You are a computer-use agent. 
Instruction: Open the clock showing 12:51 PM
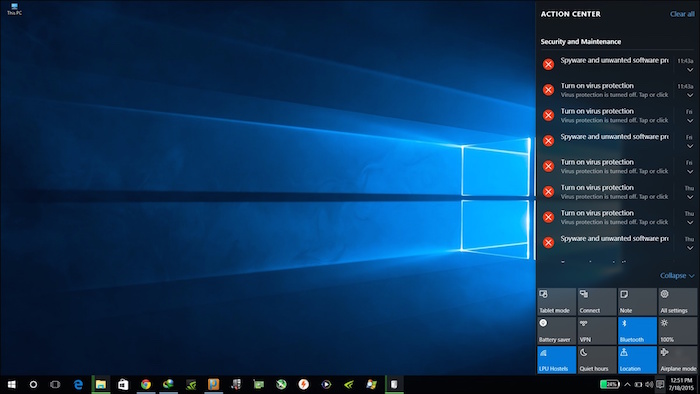pyautogui.click(x=681, y=384)
